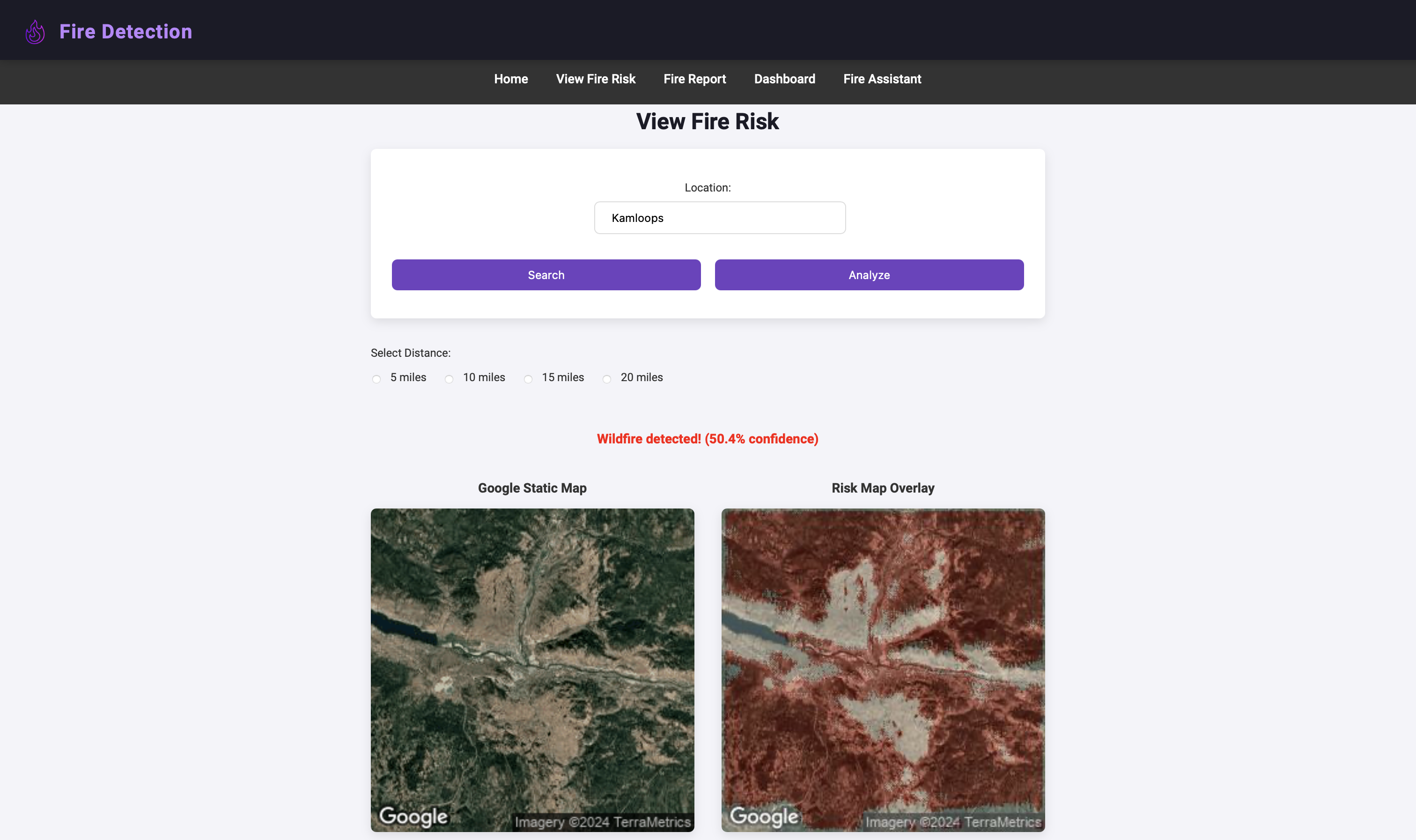The height and width of the screenshot is (840, 1416).
Task: Click the Risk Map Overlay image
Action: pos(883,651)
